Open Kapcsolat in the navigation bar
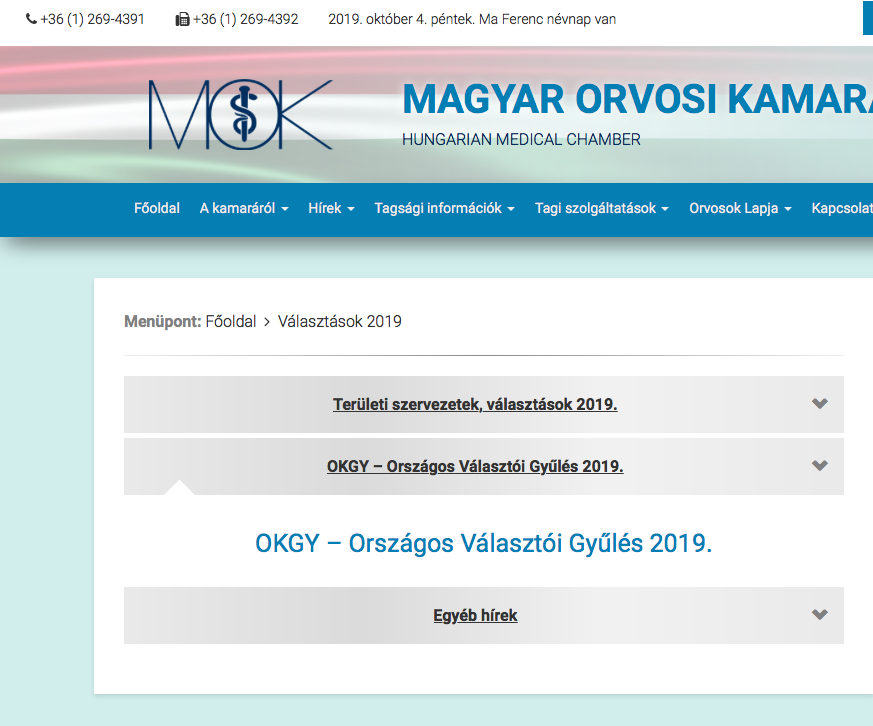Screen dimensions: 873x726 point(841,208)
